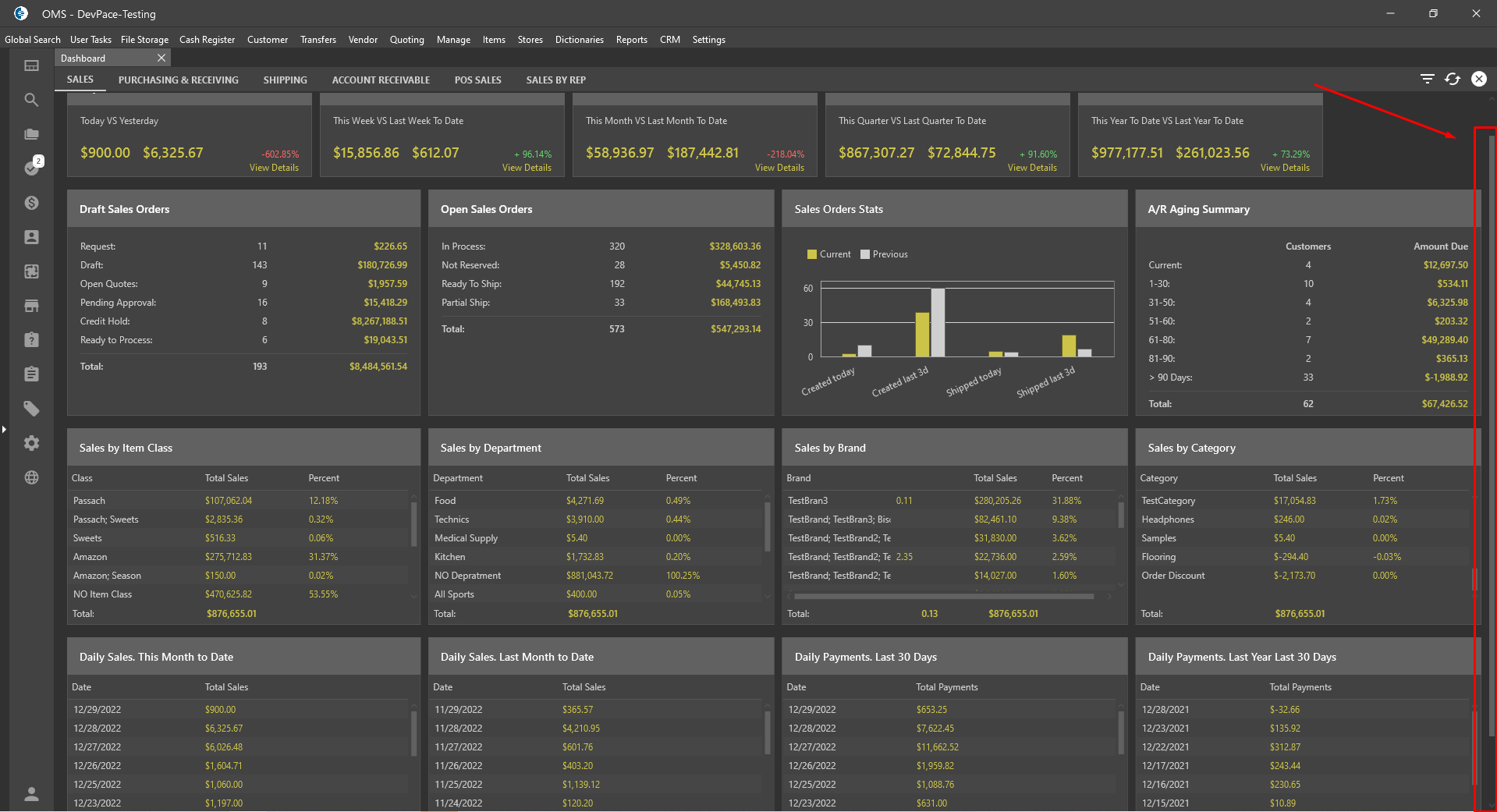This screenshot has height=812, width=1497.
Task: Open the User Tasks menu
Action: [x=90, y=40]
